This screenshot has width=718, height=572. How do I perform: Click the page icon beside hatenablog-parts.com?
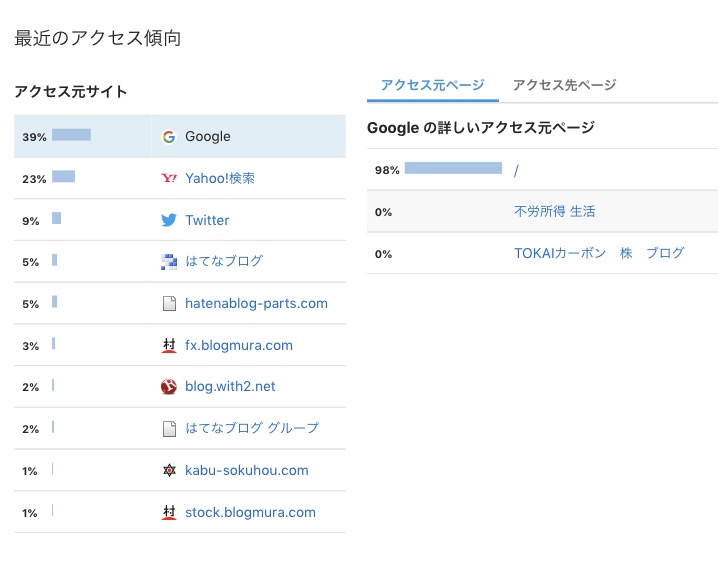[169, 304]
